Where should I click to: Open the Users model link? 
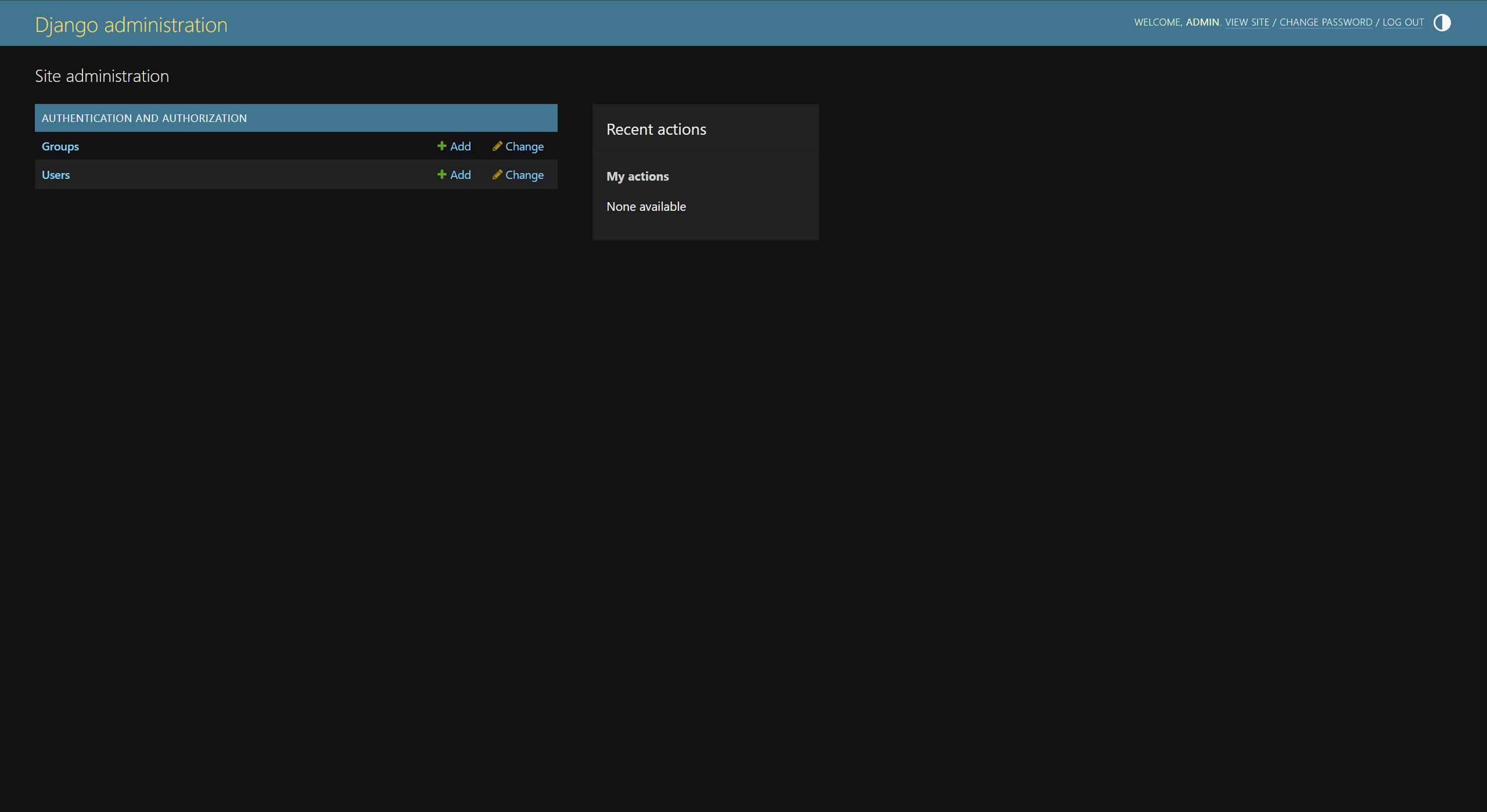click(x=56, y=175)
